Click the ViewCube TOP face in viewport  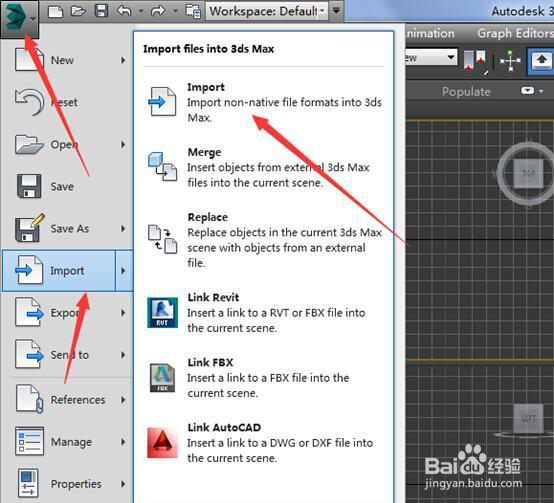[528, 173]
